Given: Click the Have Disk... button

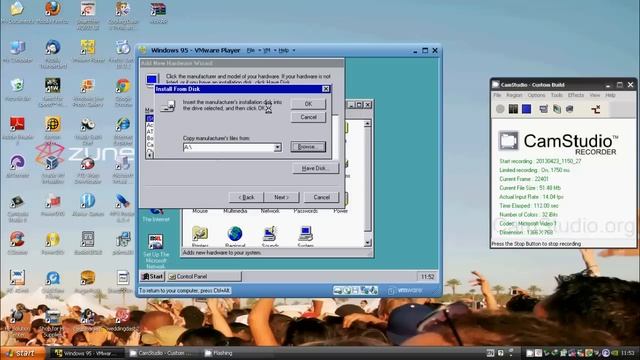Looking at the screenshot, I should point(316,168).
